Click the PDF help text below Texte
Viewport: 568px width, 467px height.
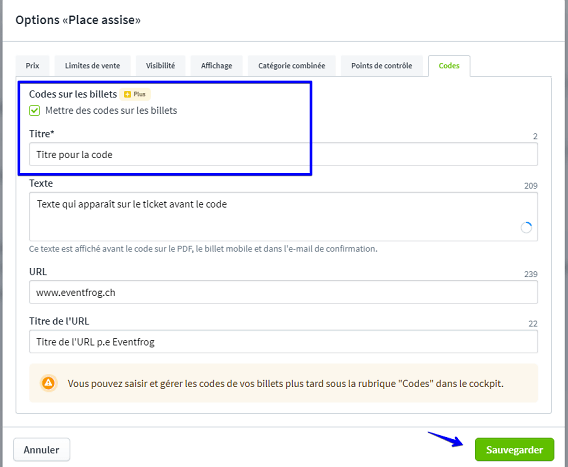tap(203, 249)
